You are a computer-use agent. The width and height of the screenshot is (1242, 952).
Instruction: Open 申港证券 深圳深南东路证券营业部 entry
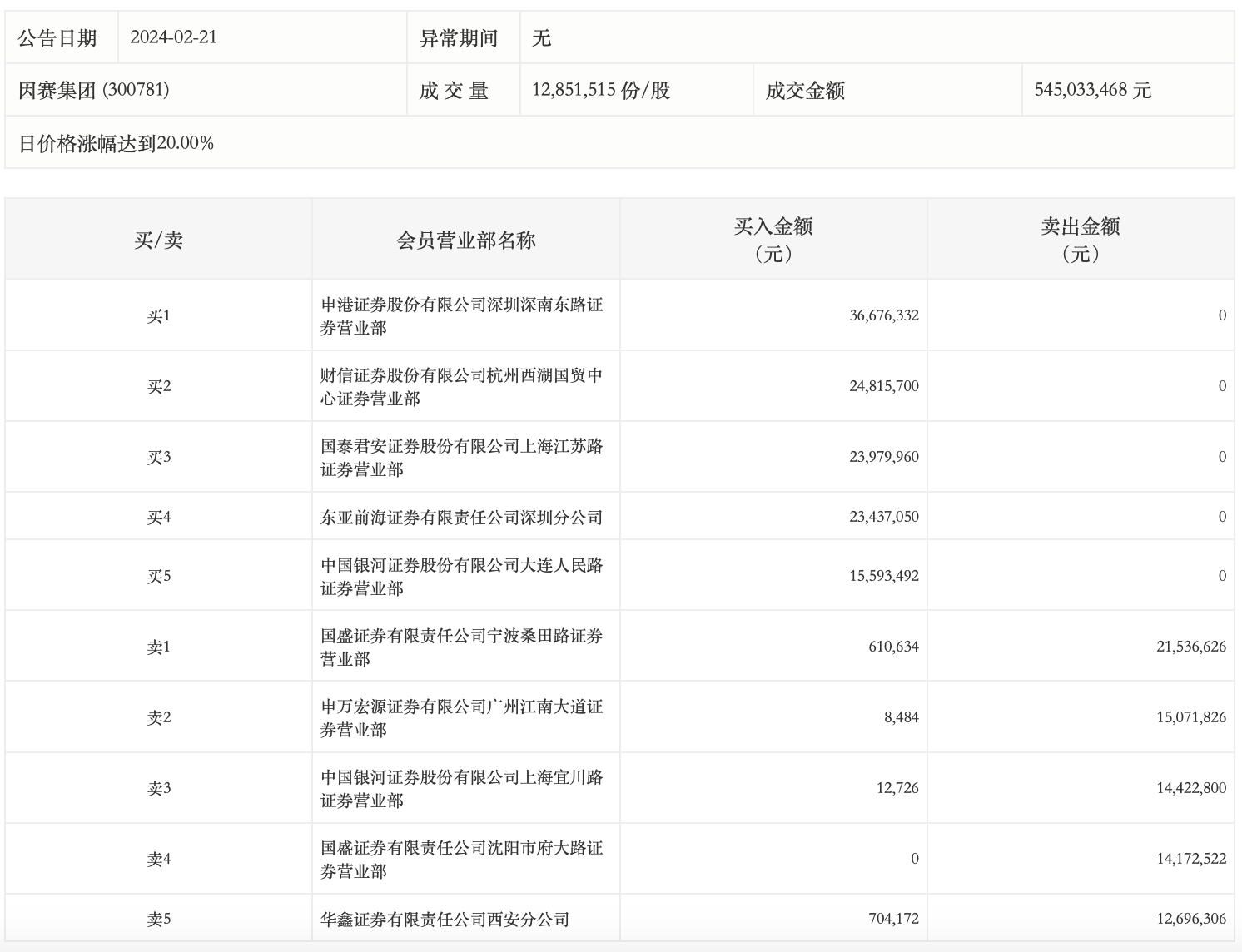point(461,315)
